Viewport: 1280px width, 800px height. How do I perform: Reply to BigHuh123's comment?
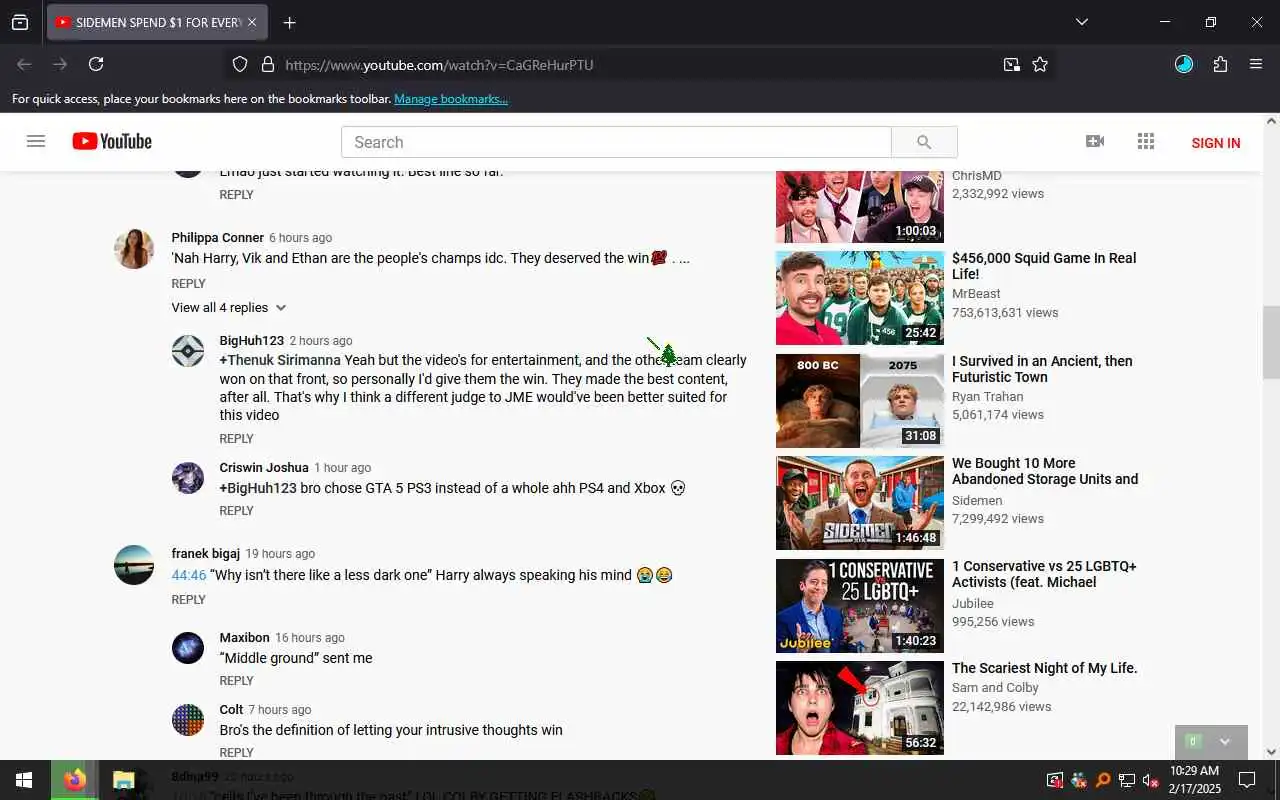(x=236, y=439)
